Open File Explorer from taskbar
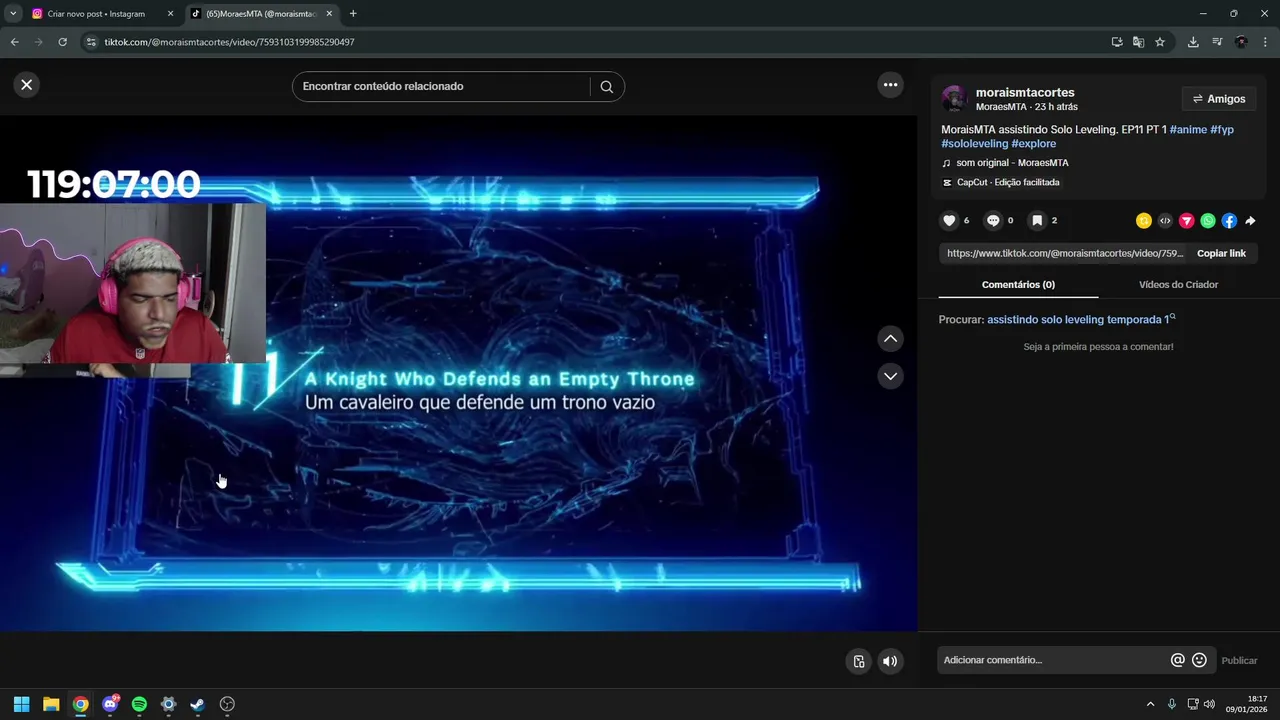The image size is (1280, 720). (x=51, y=704)
